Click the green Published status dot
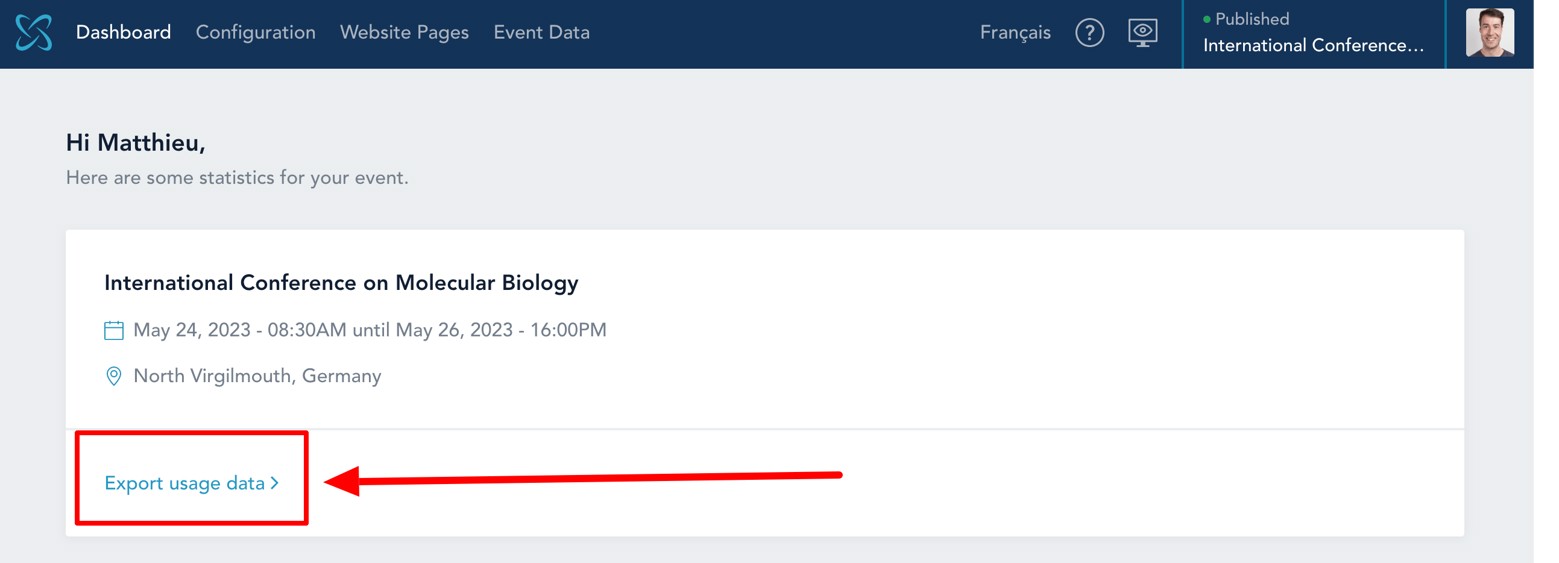Viewport: 1559px width, 563px height. pyautogui.click(x=1207, y=19)
